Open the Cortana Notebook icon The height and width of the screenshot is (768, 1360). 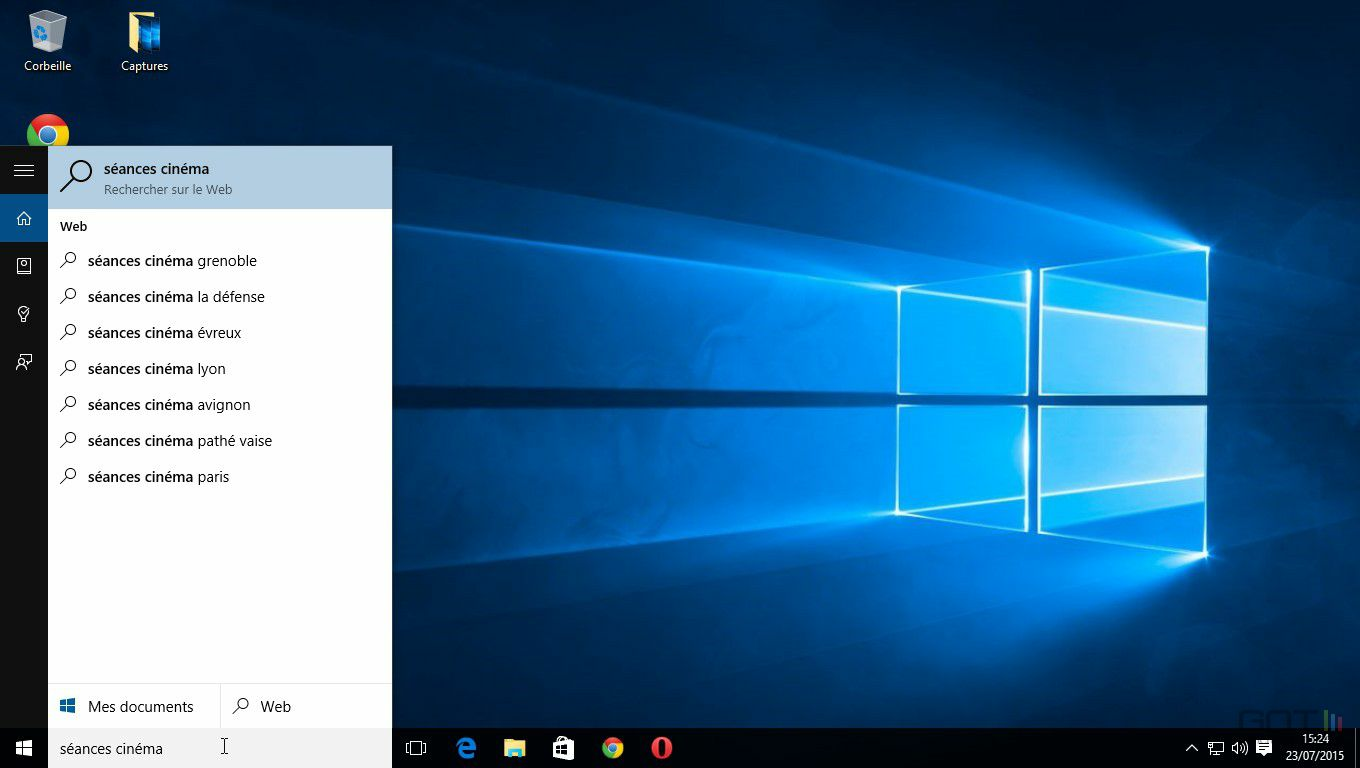tap(24, 266)
